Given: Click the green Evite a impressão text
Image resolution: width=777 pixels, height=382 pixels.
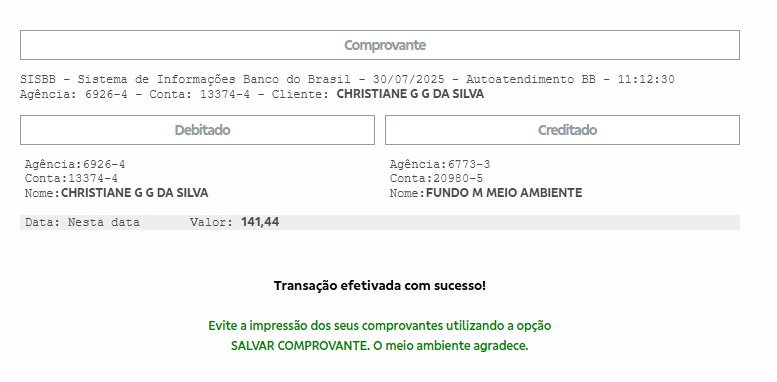Looking at the screenshot, I should click(380, 326).
